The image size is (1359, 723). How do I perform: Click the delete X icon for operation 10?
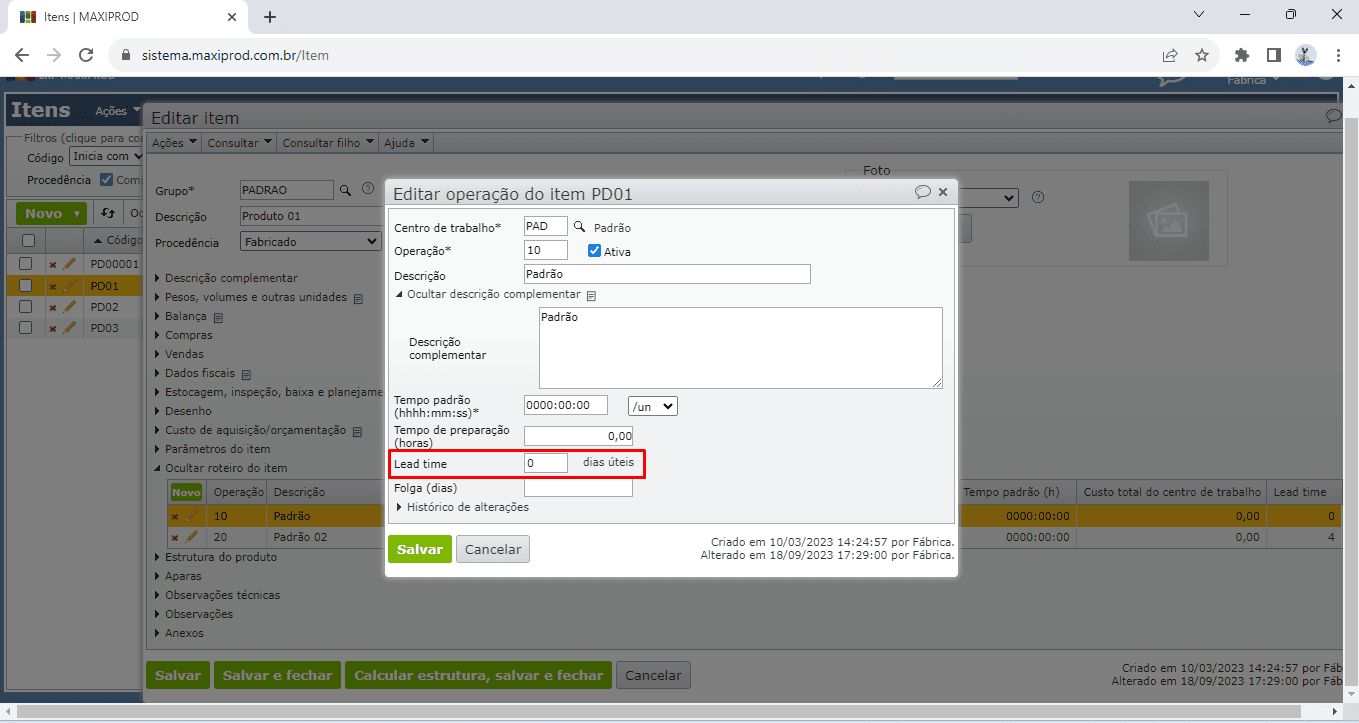click(175, 517)
